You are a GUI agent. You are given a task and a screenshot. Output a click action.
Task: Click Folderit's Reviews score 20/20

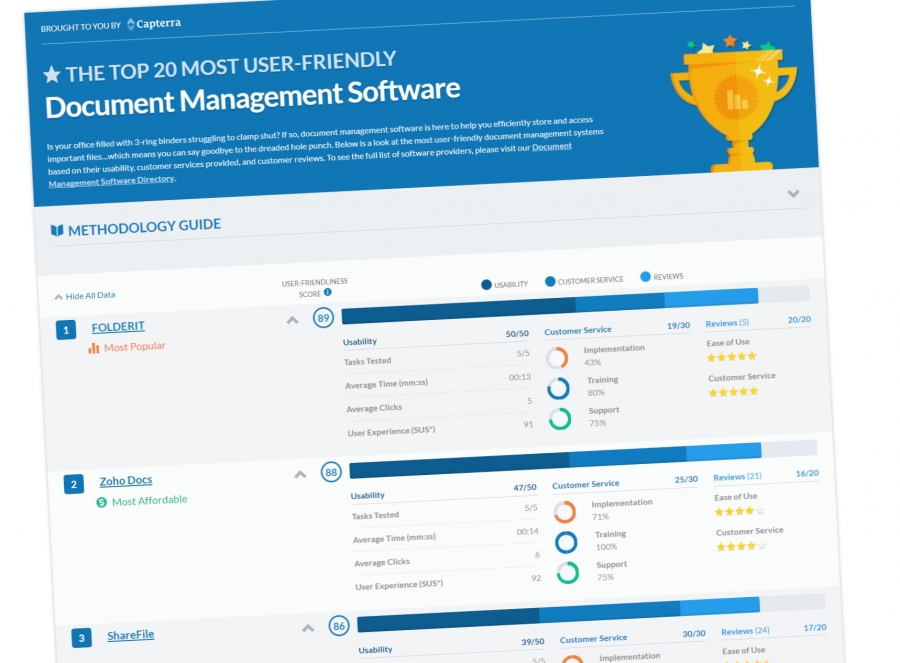(x=800, y=319)
